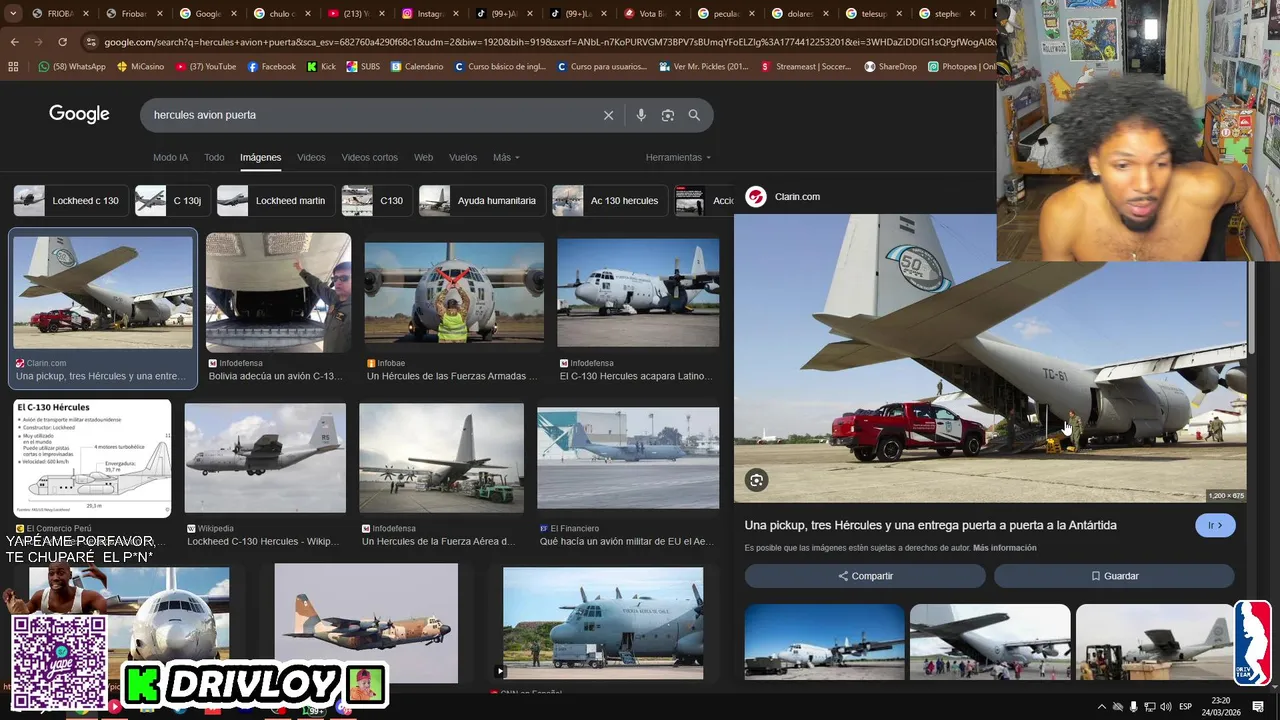Open SUBS bookmark
1280x720 pixels.
[363, 67]
